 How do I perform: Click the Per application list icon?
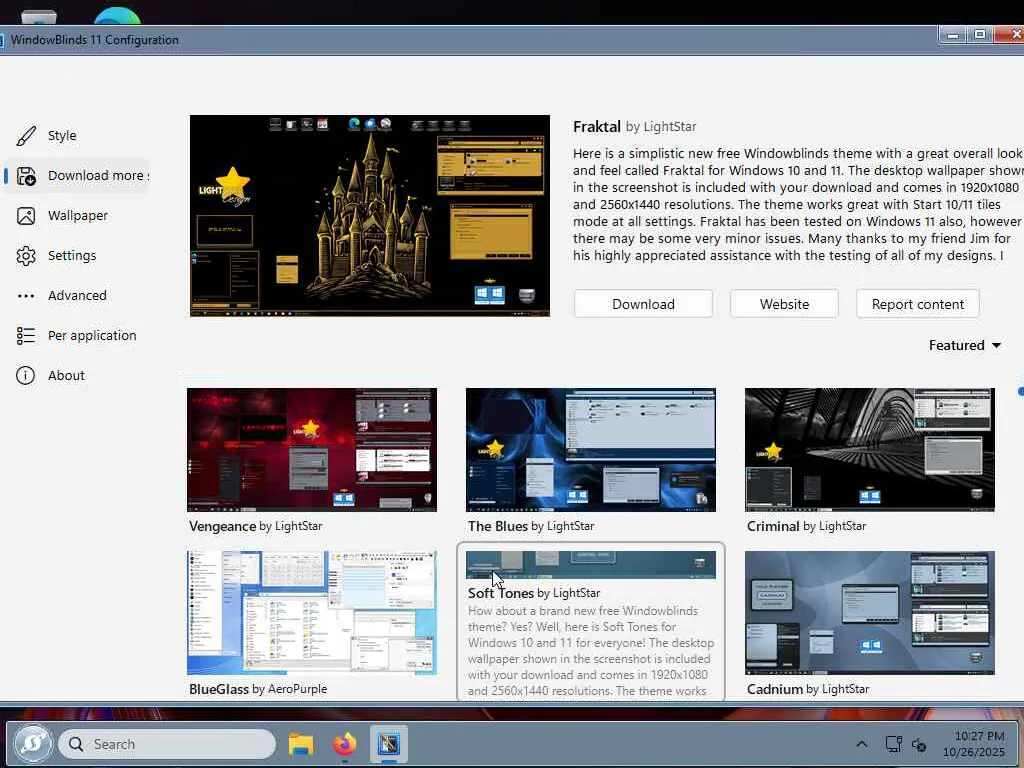click(x=26, y=336)
